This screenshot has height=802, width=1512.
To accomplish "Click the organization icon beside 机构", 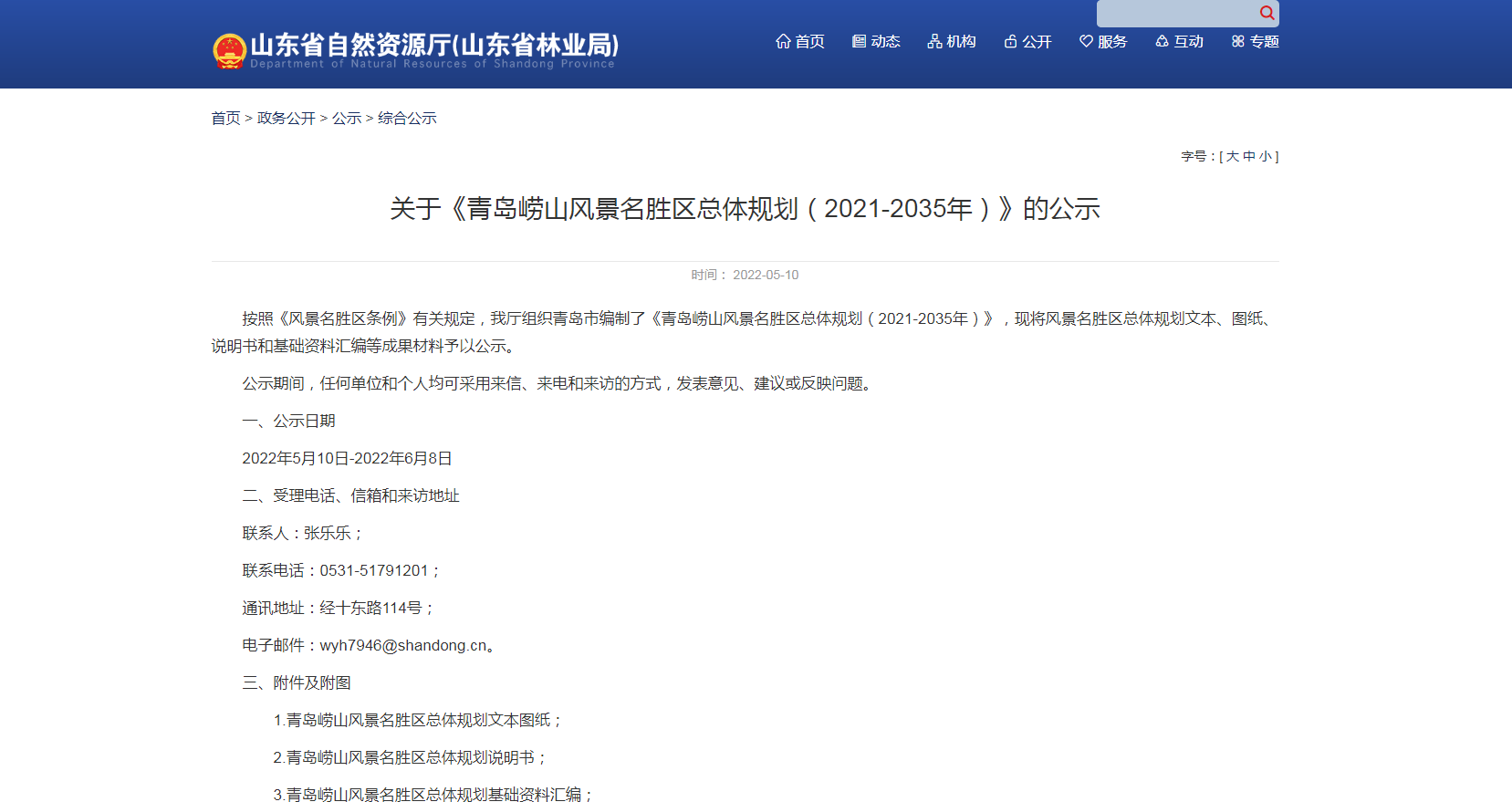I will [934, 41].
